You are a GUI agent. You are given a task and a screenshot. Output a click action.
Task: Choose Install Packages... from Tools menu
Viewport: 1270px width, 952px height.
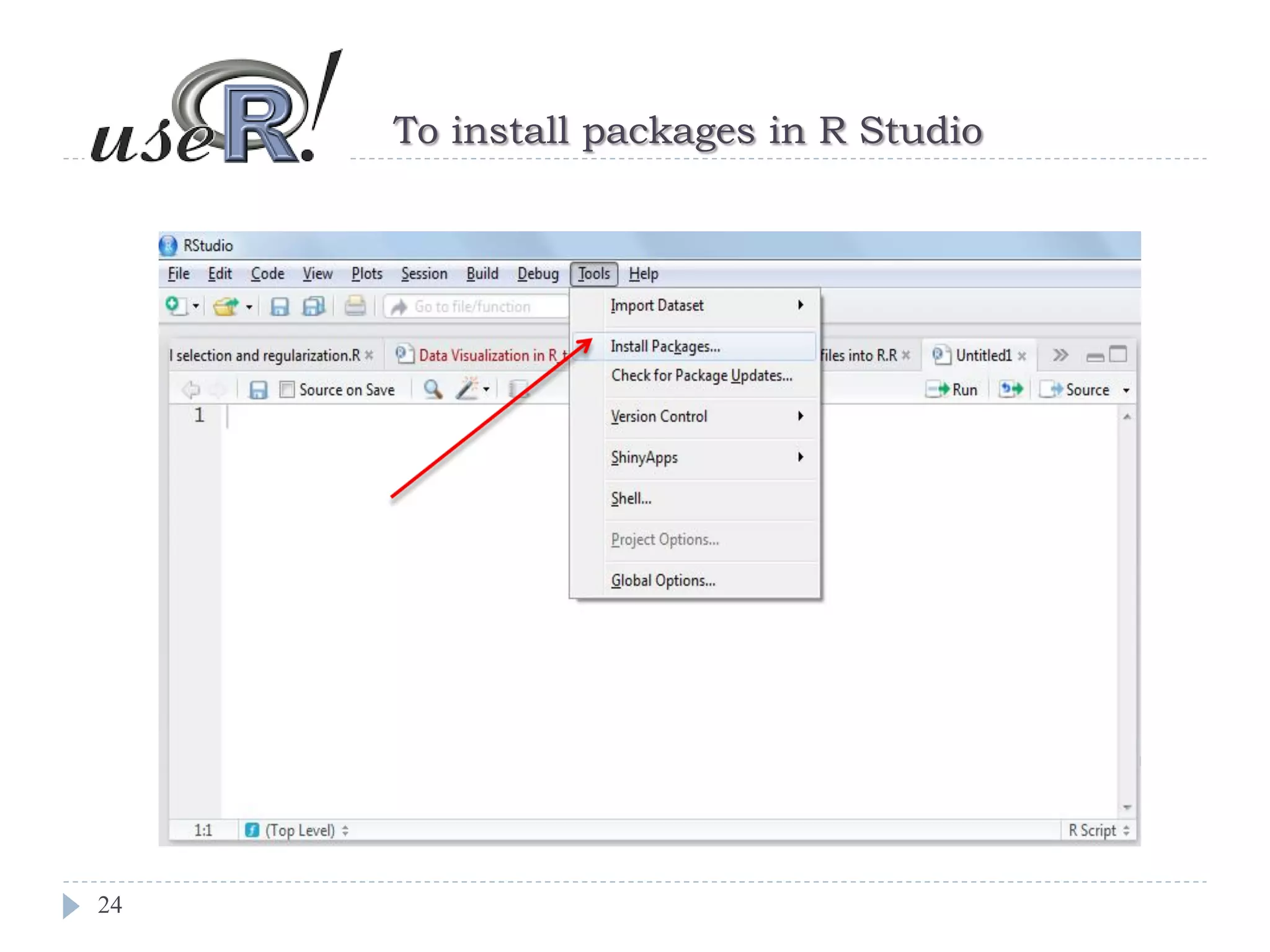pos(695,346)
